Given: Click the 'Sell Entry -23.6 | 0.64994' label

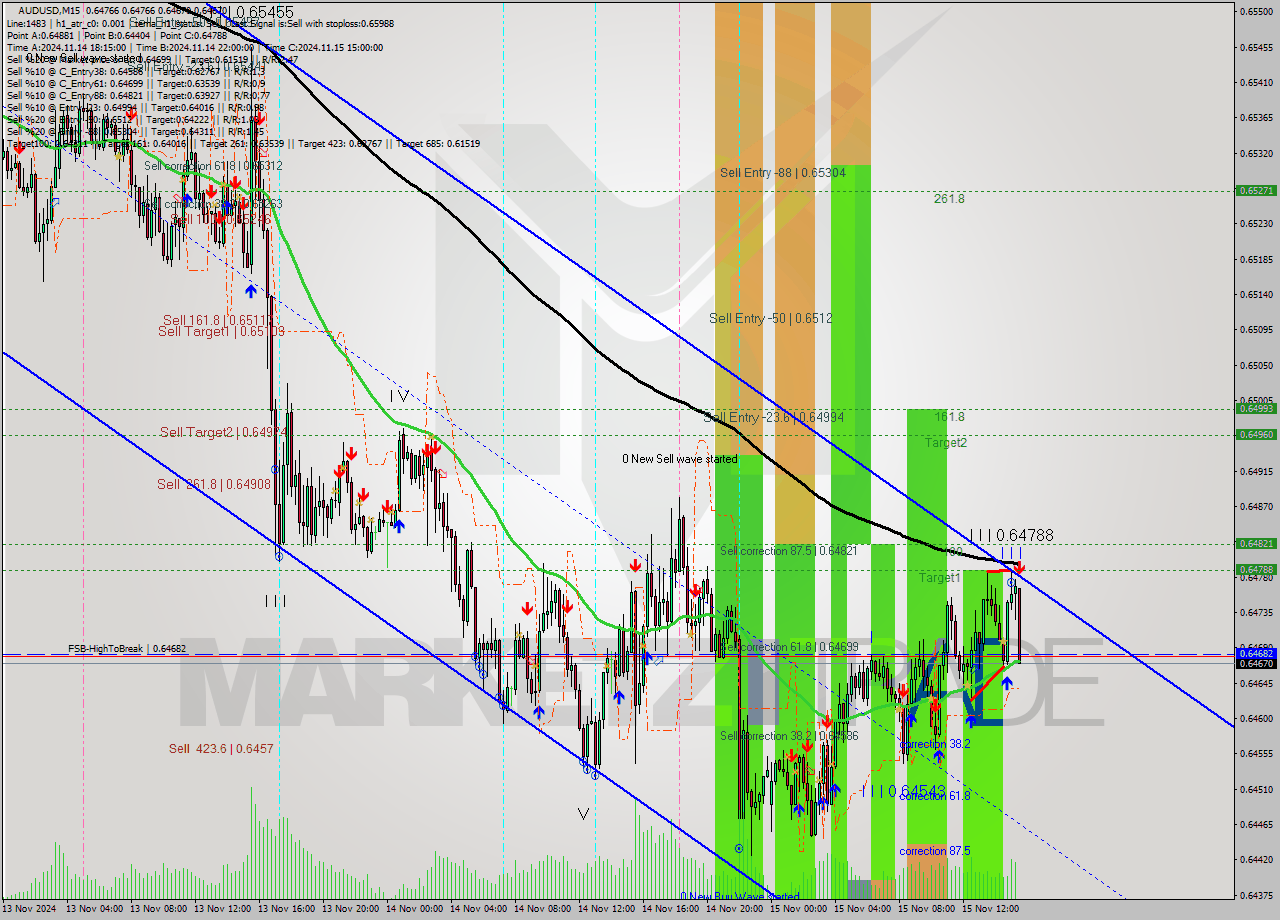Looking at the screenshot, I should (774, 417).
